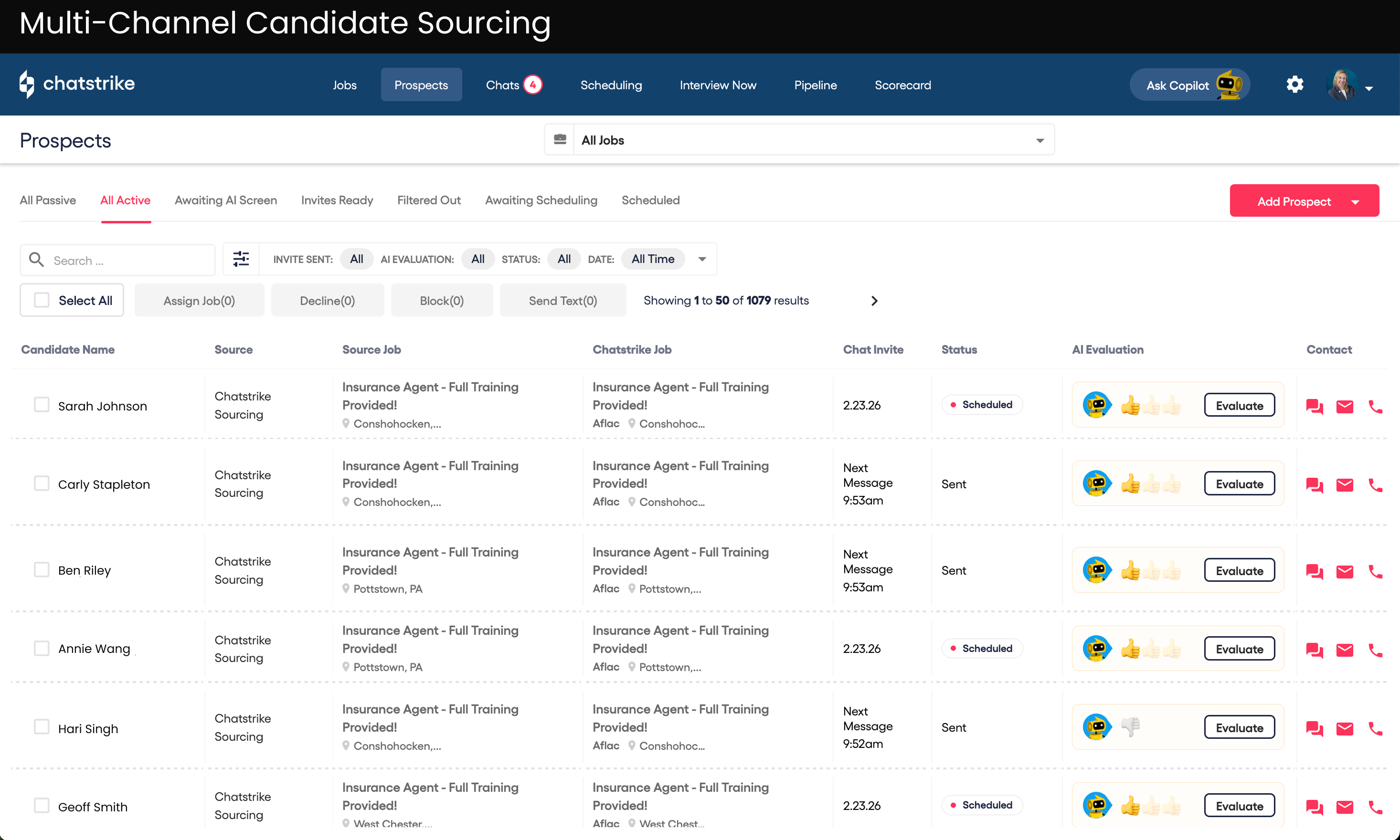Check the Select All checkbox
This screenshot has width=1400, height=840.
point(42,300)
